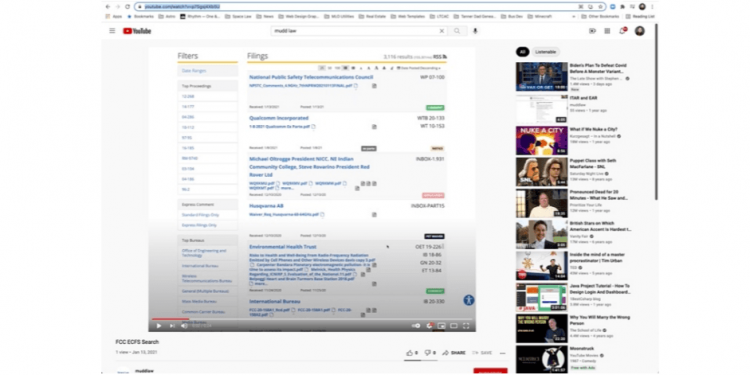
Task: Go to the YouTube home logo
Action: (137, 31)
